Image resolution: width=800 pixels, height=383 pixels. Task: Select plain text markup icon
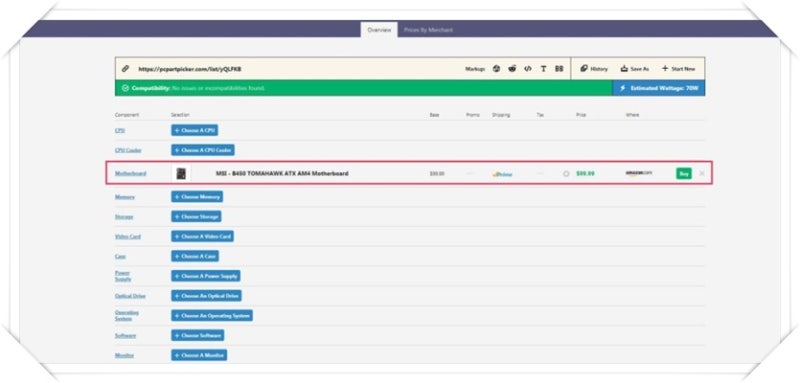pos(543,69)
